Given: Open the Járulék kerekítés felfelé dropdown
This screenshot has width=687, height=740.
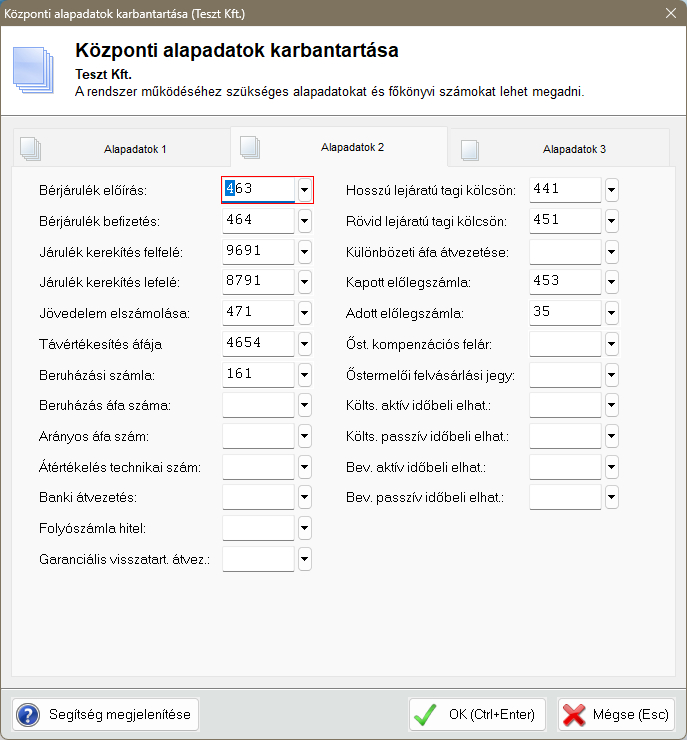Looking at the screenshot, I should tap(304, 252).
